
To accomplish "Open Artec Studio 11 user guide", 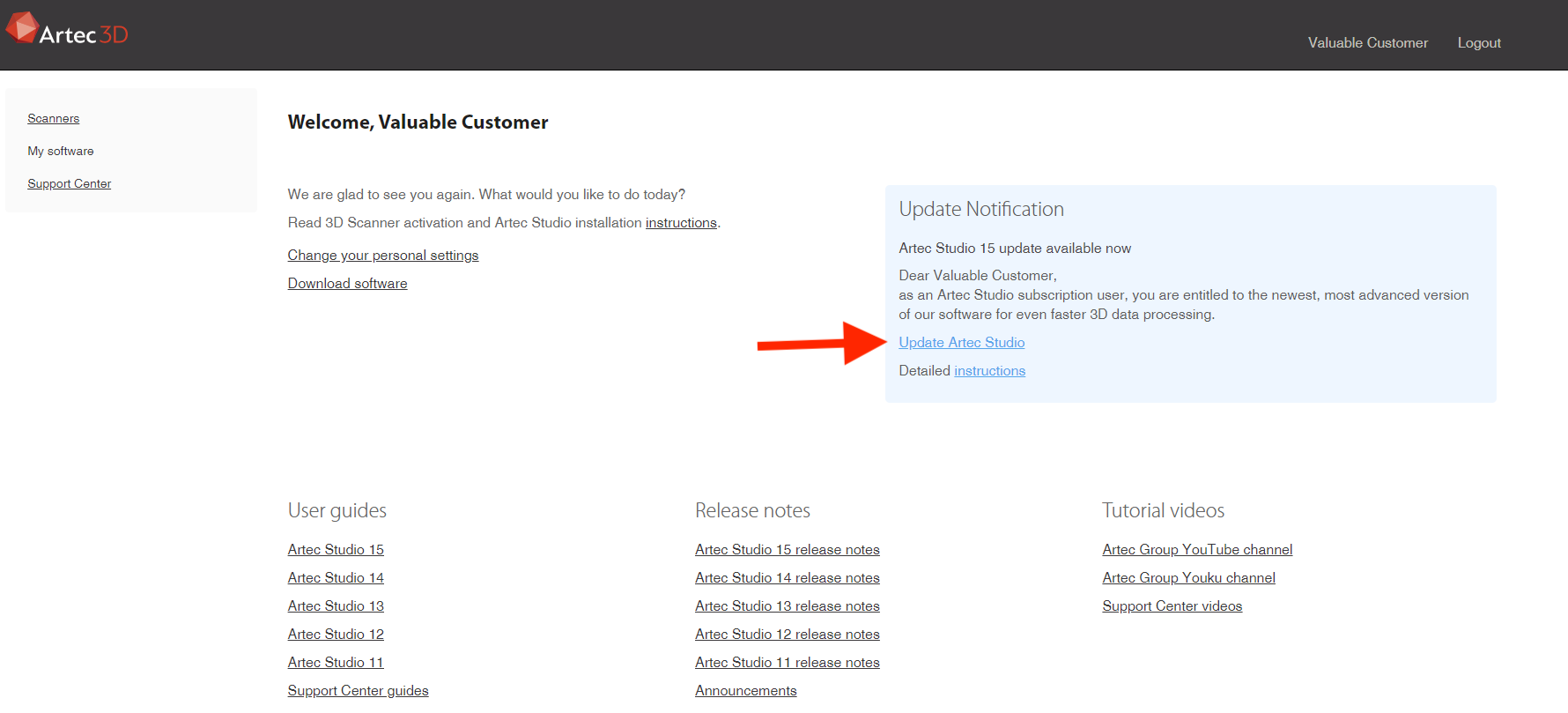I will (336, 663).
